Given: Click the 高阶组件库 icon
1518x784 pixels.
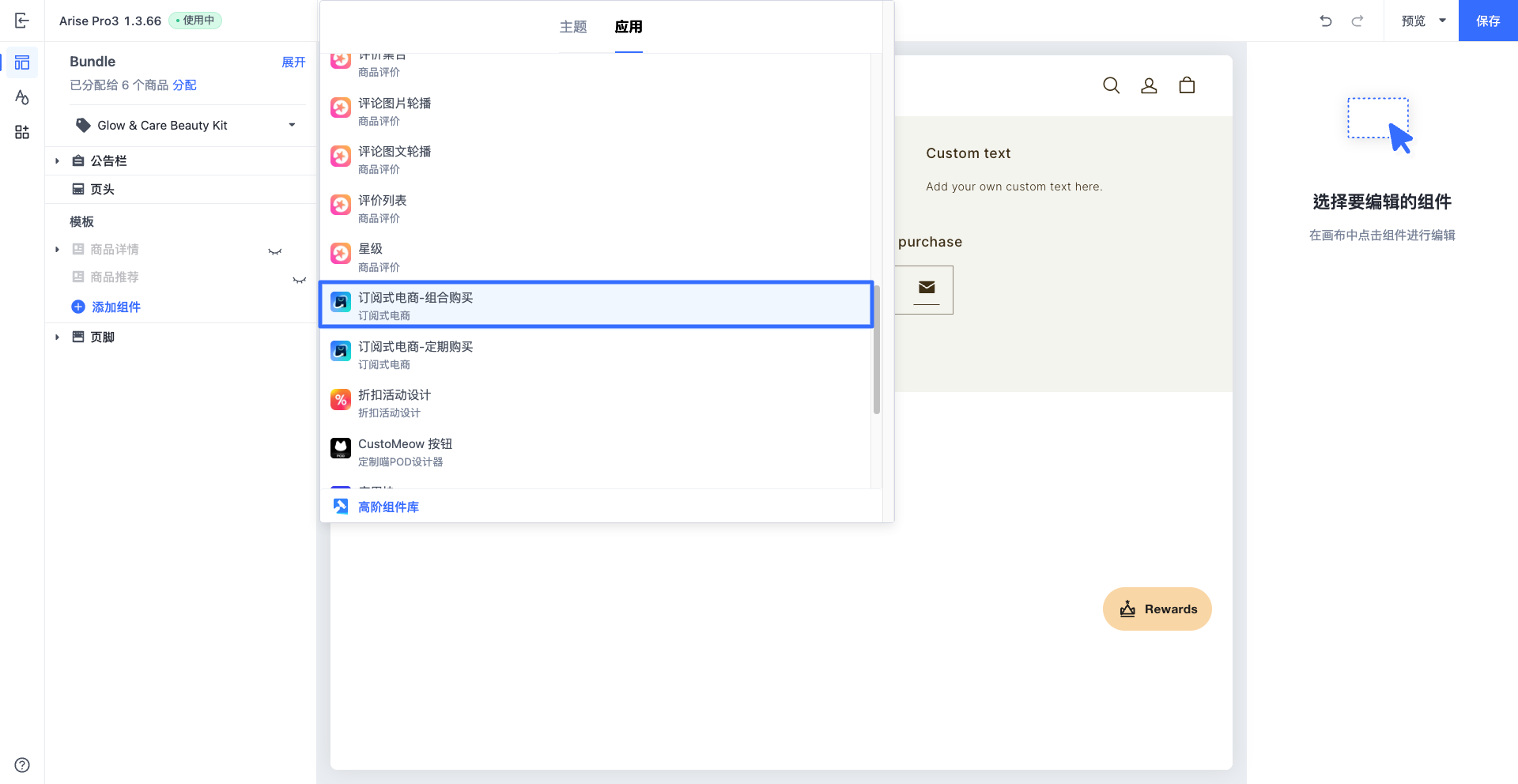Looking at the screenshot, I should 341,507.
